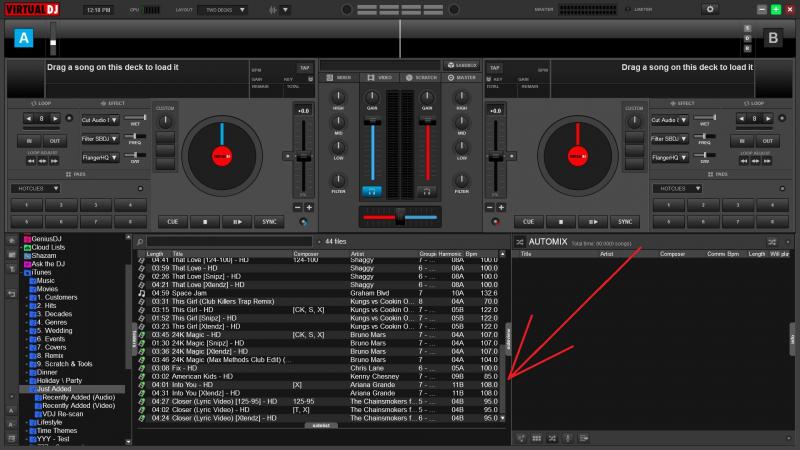
Task: Increase deck A pitch with plus button
Action: [309, 207]
